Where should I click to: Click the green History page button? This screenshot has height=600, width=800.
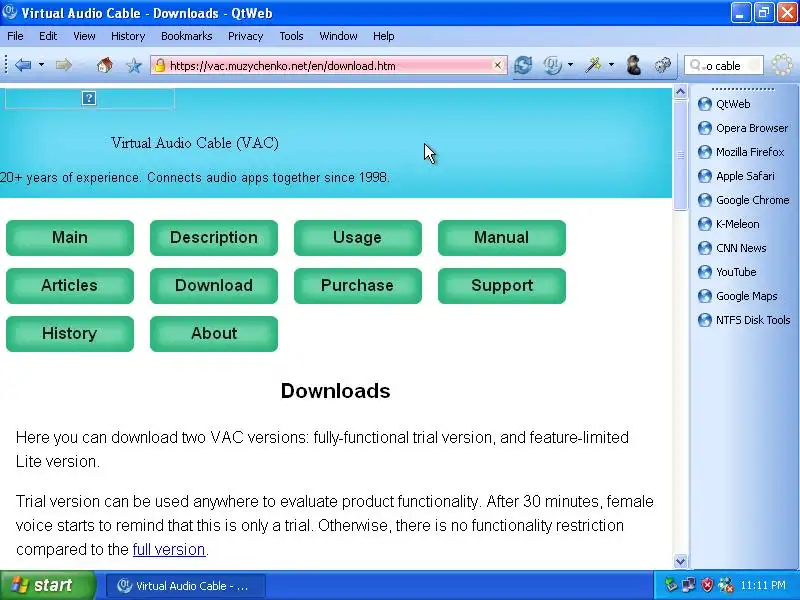[x=70, y=334]
